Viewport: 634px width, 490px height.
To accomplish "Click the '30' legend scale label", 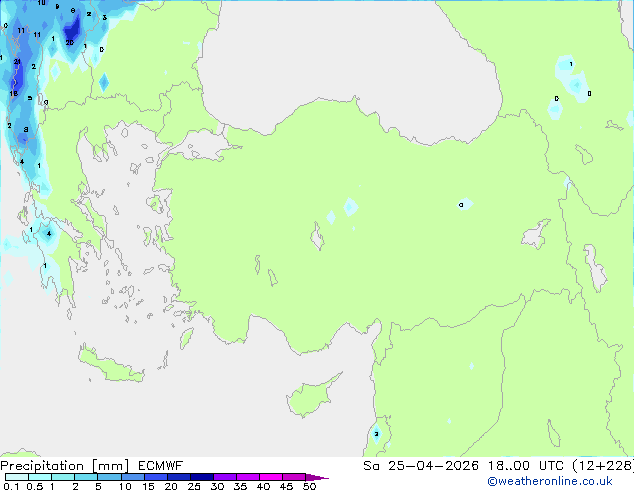I will click(x=217, y=486).
